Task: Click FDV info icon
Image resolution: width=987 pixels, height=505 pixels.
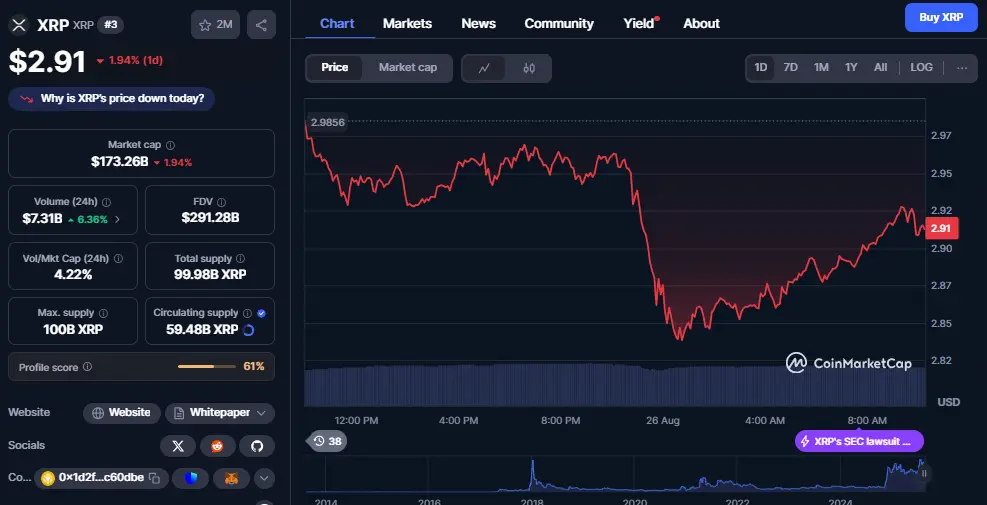Action: (220, 202)
